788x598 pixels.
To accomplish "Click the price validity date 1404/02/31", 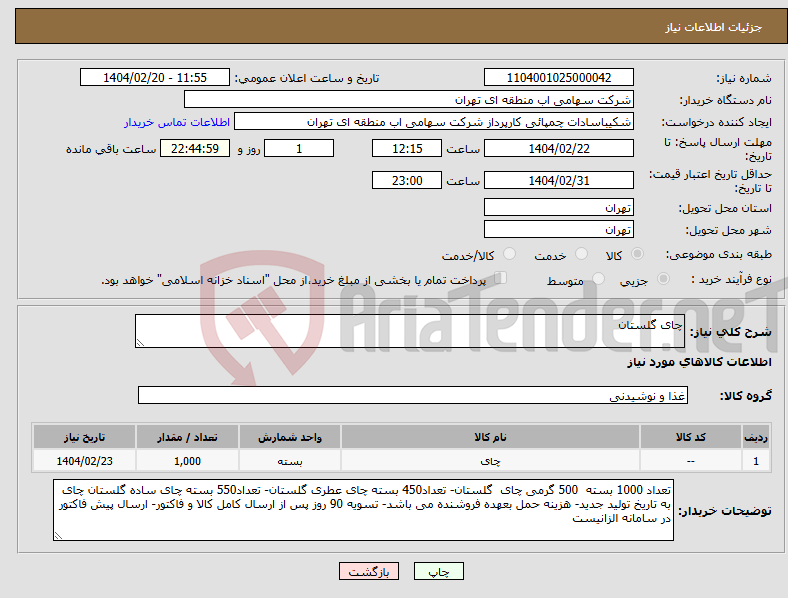I will coord(558,180).
